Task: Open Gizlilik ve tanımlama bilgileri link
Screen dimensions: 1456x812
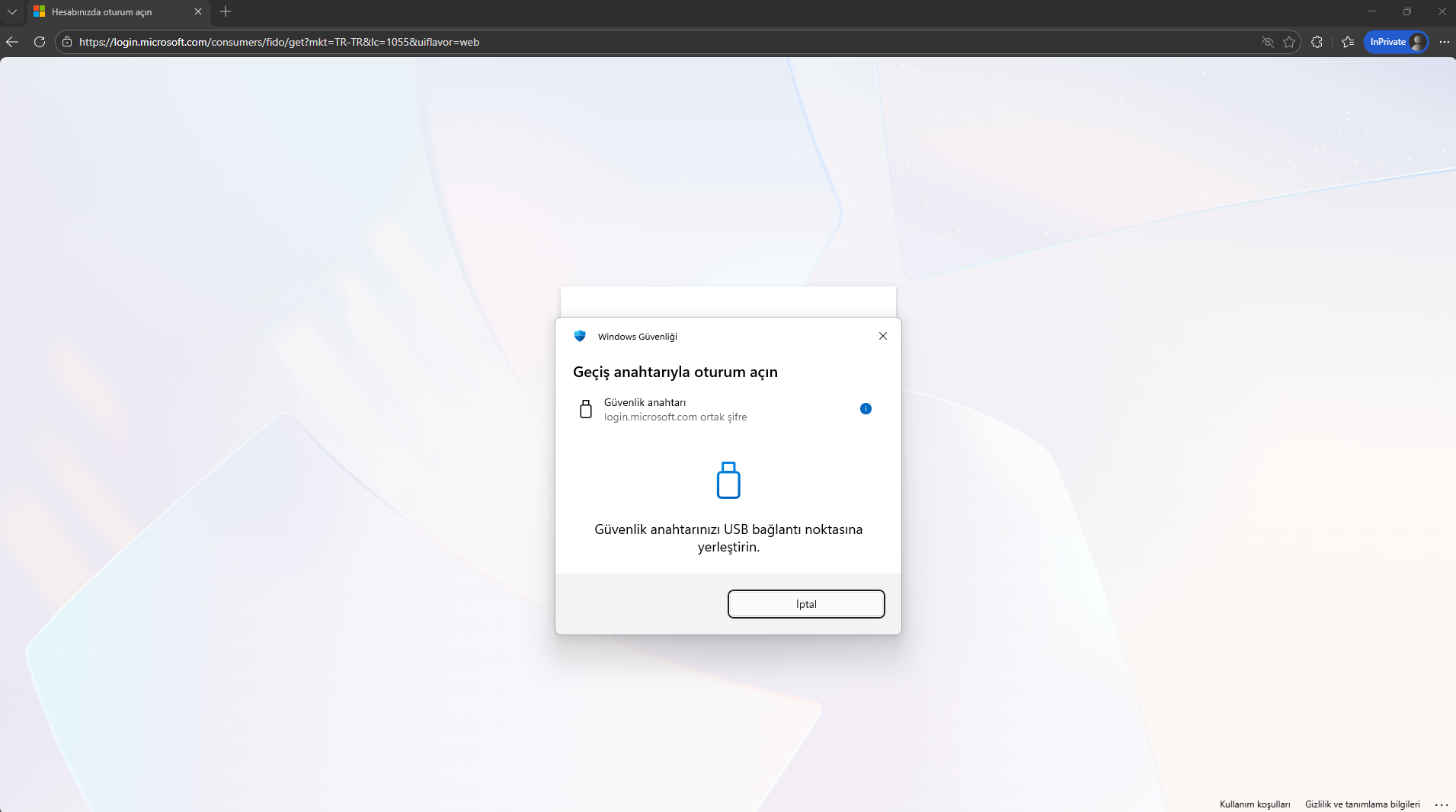Action: click(1362, 804)
